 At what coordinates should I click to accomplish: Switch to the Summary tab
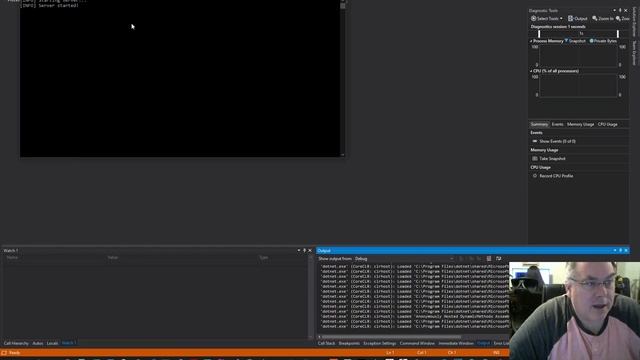point(539,124)
